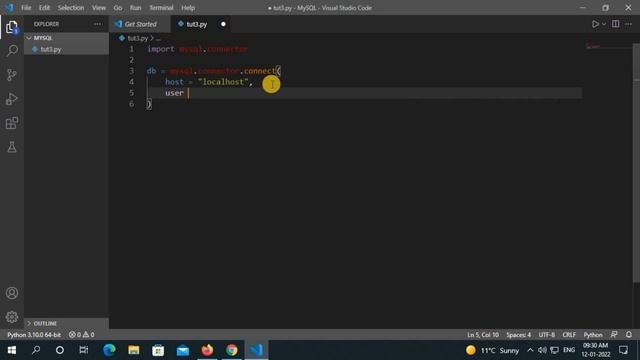Open the notifications bell icon

629,335
